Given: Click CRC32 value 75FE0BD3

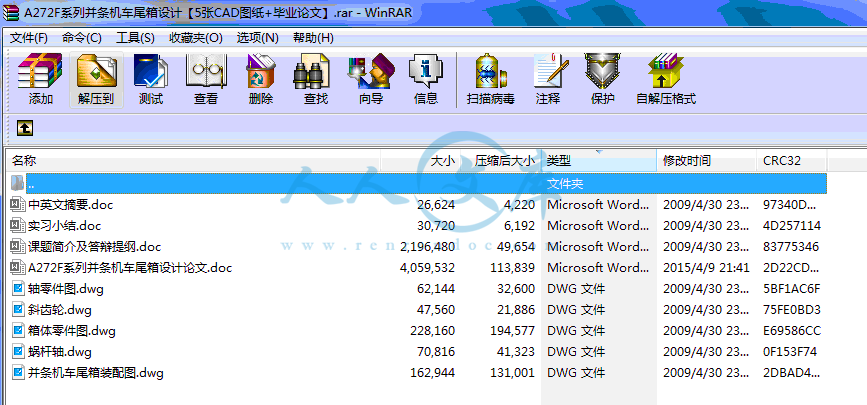Looking at the screenshot, I should click(x=792, y=310).
